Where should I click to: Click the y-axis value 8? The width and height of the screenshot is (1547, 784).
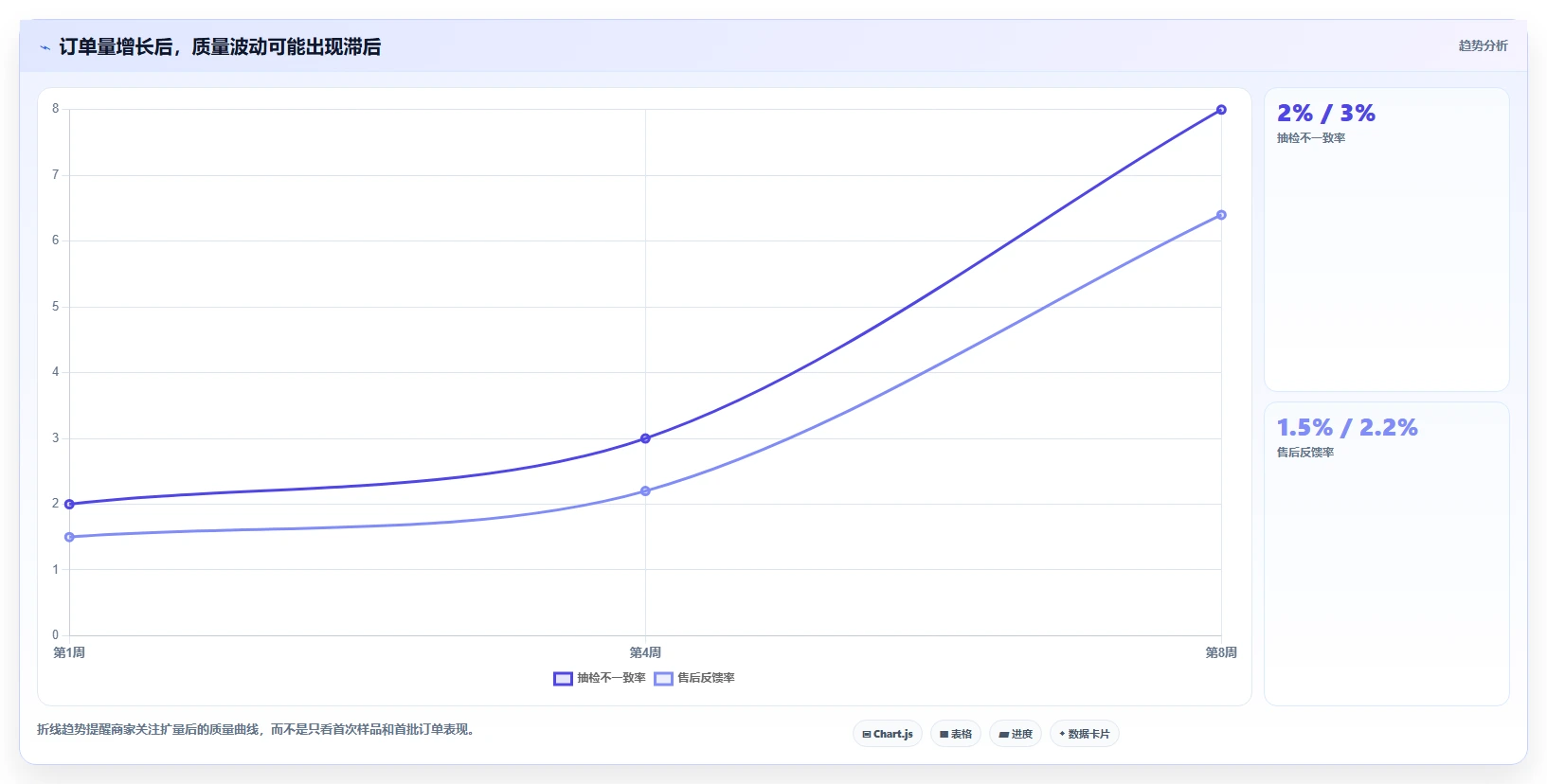tap(55, 109)
